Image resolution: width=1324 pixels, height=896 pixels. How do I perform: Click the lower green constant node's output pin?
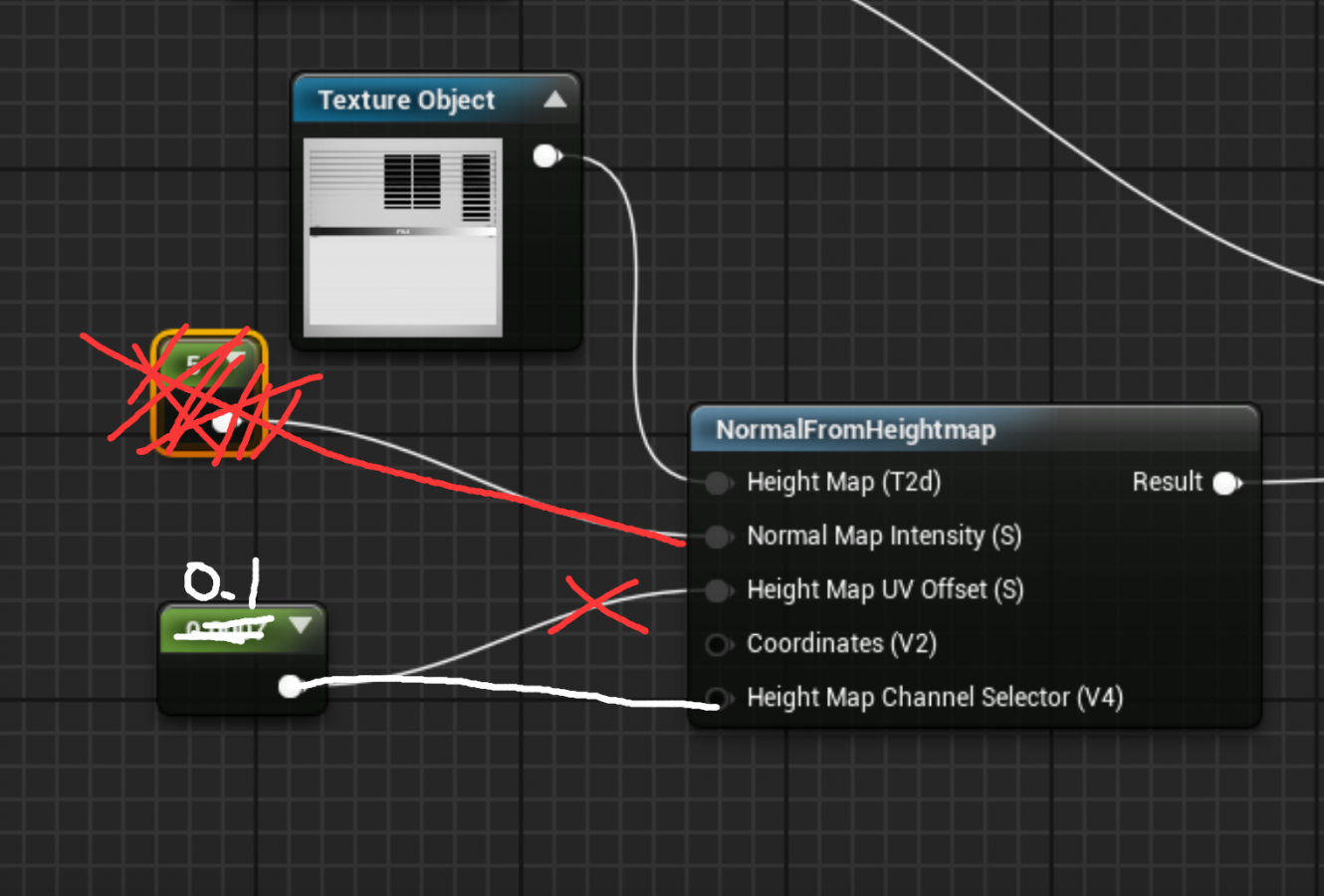(x=290, y=686)
